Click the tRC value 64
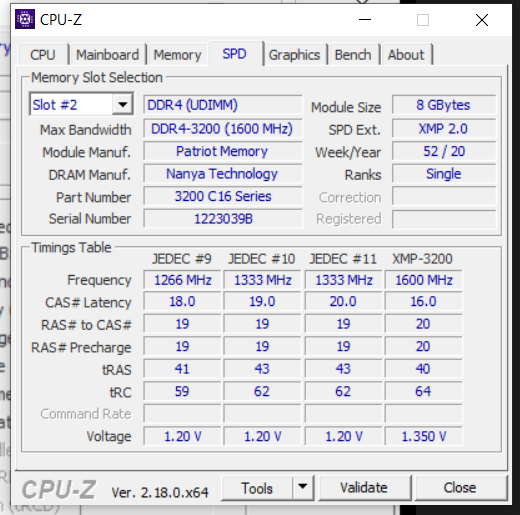The width and height of the screenshot is (520, 515). (424, 391)
